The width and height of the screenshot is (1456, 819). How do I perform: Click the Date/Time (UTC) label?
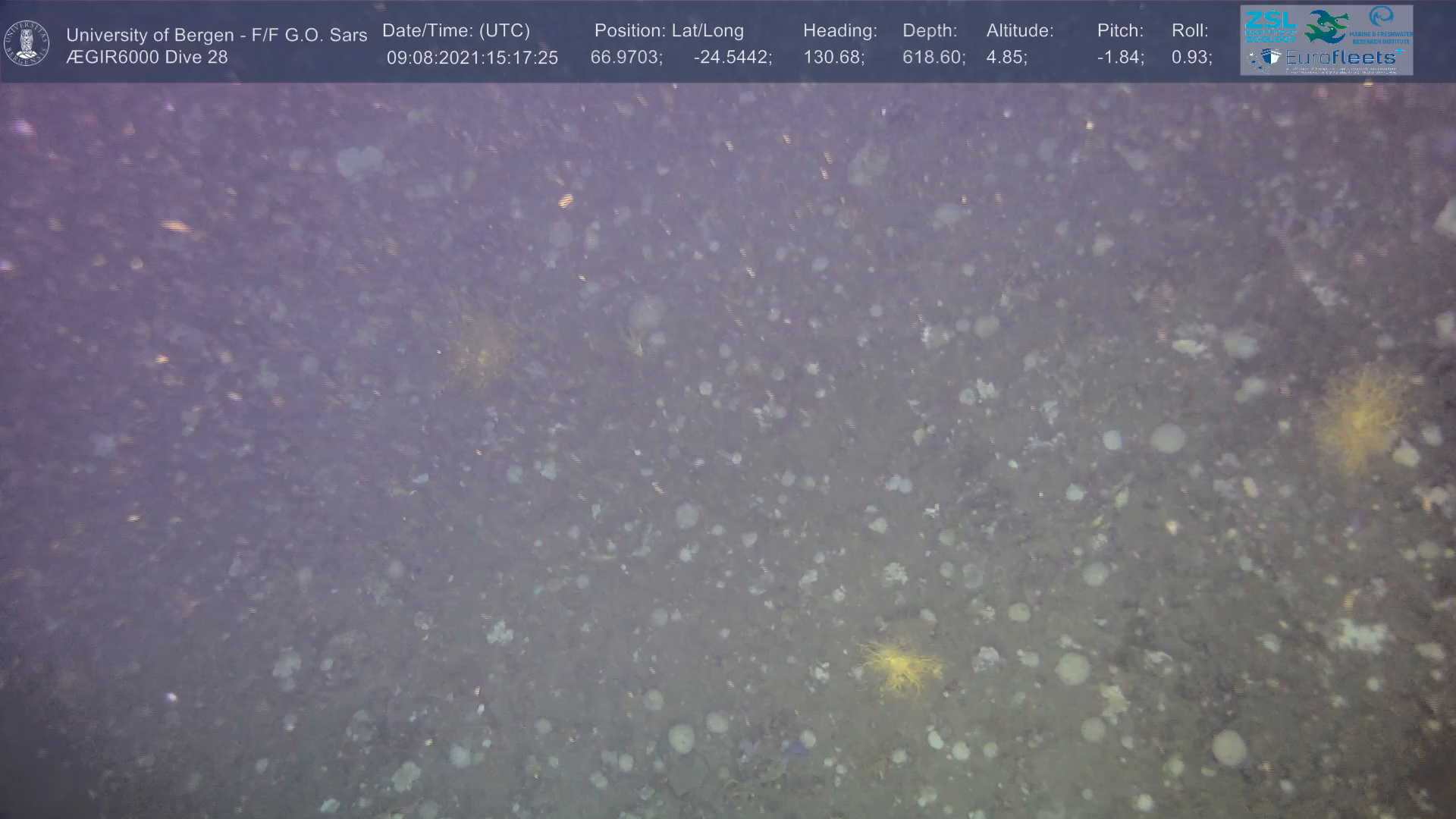(x=456, y=31)
